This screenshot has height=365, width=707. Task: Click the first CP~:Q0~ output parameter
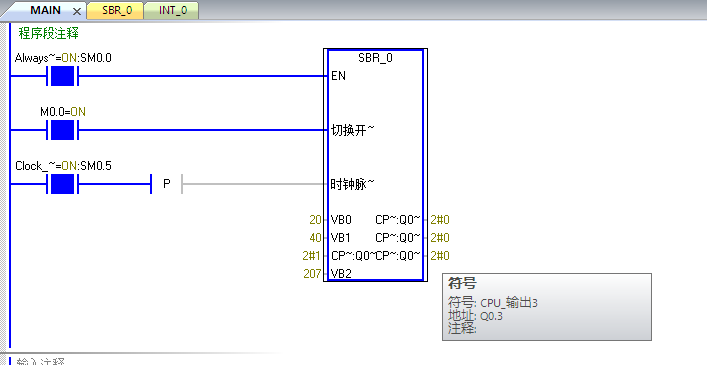(398, 220)
